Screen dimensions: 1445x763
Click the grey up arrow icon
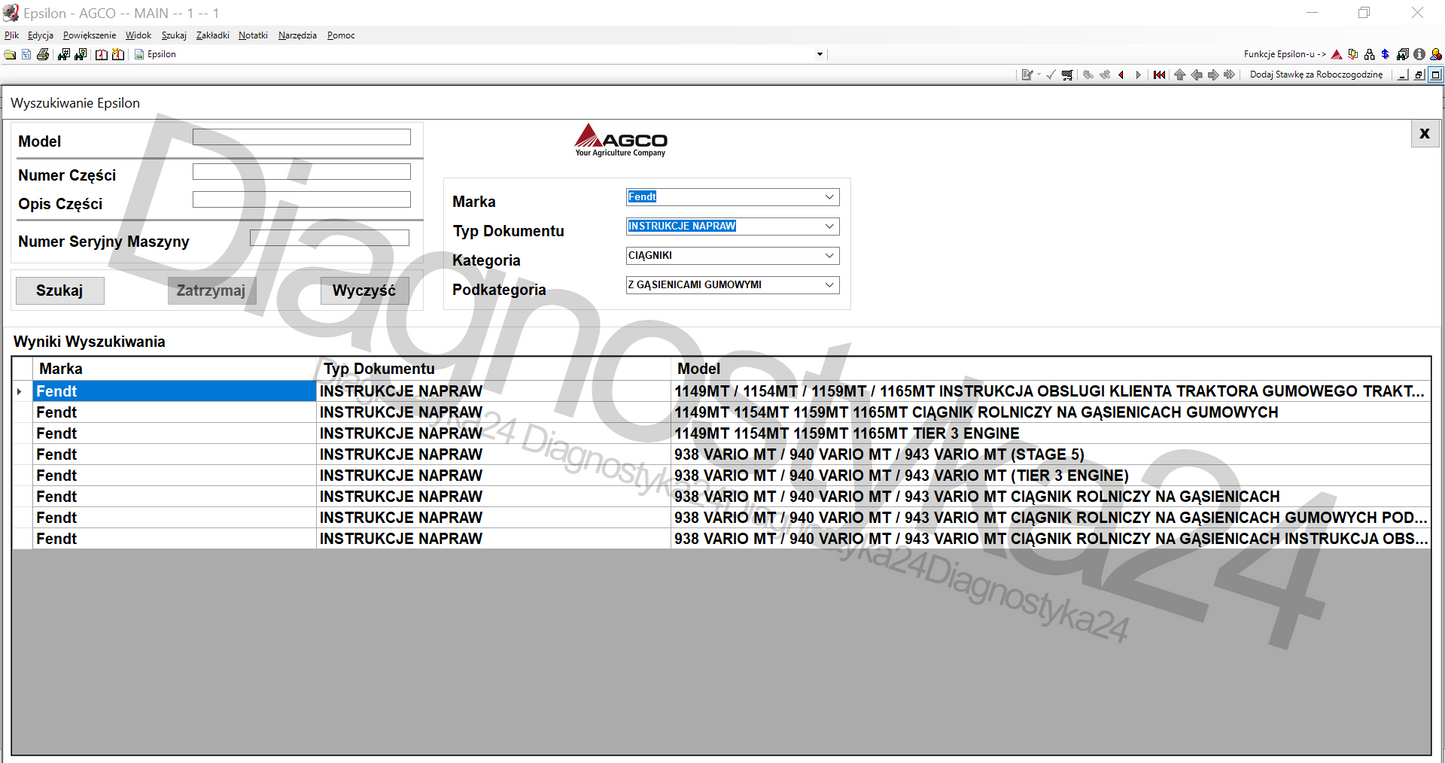(x=1180, y=75)
